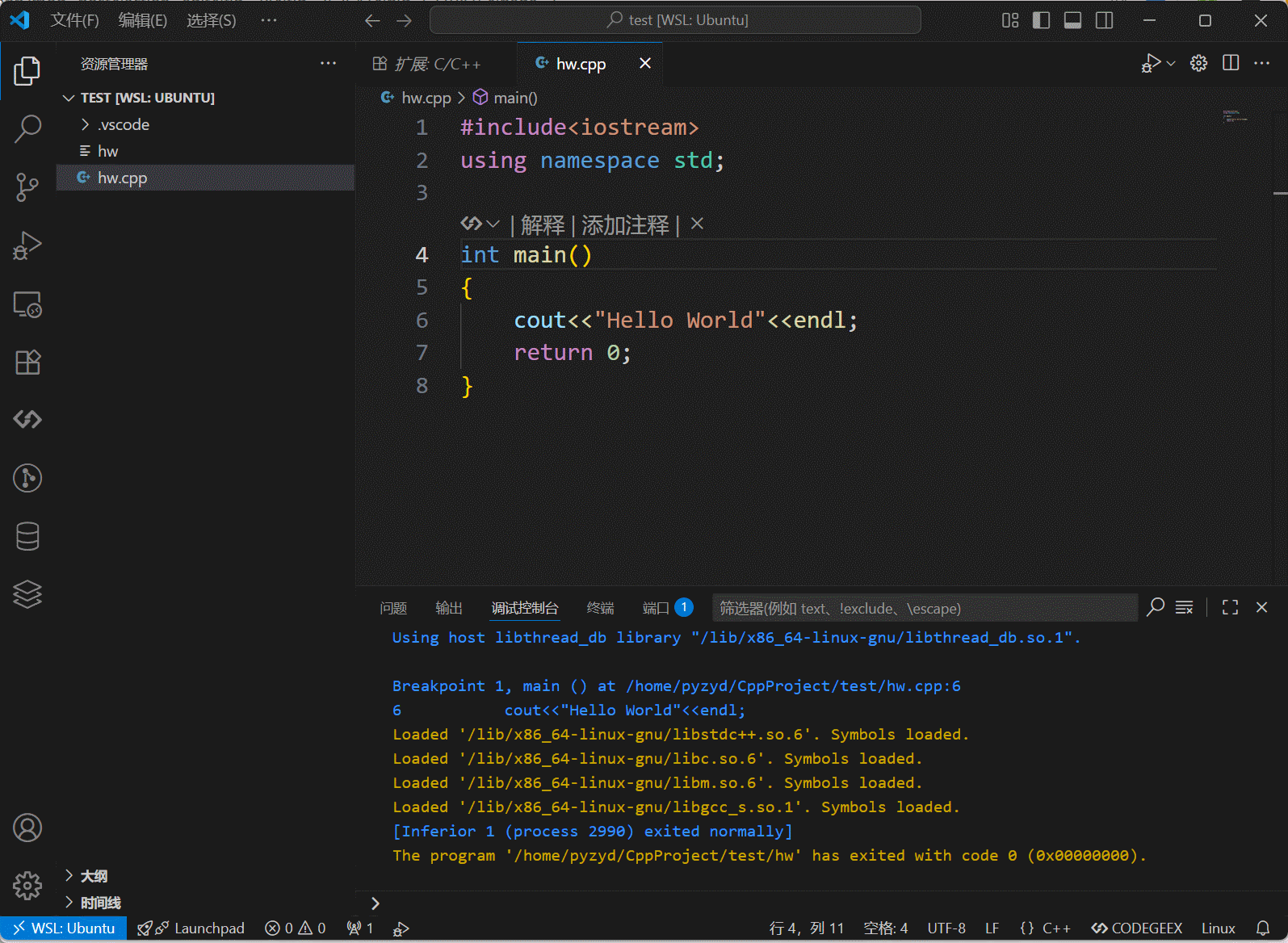Click forwarded ports status indicator

pyautogui.click(x=360, y=928)
